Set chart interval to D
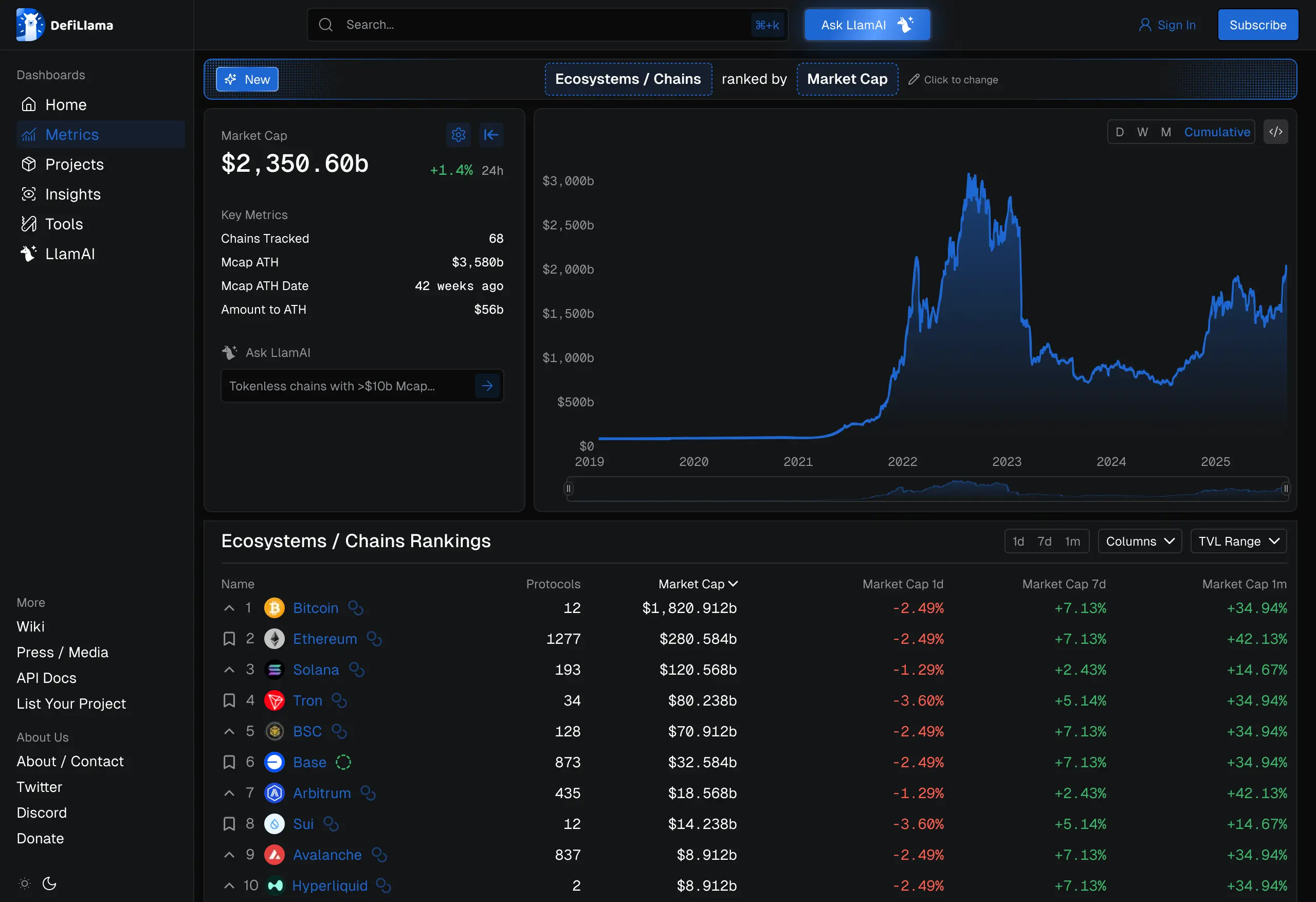Viewport: 1316px width, 902px height. pyautogui.click(x=1120, y=132)
